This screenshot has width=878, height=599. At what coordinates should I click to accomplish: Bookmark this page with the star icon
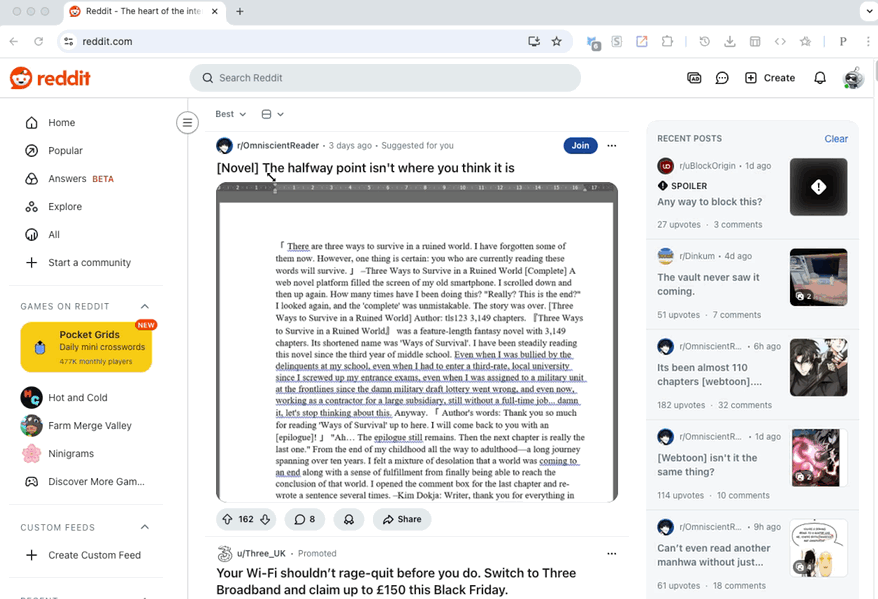click(557, 41)
